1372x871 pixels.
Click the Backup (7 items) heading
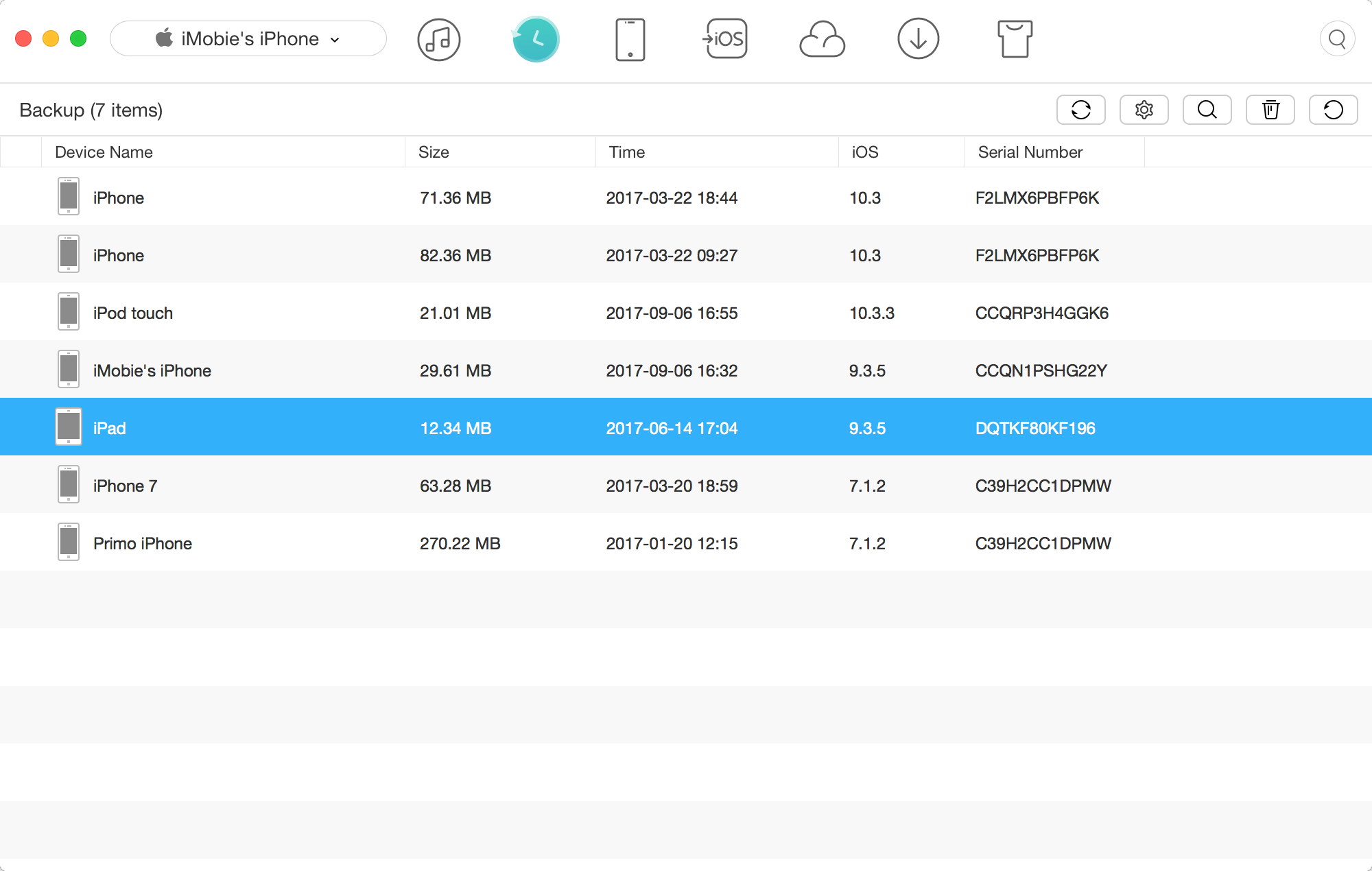tap(91, 110)
